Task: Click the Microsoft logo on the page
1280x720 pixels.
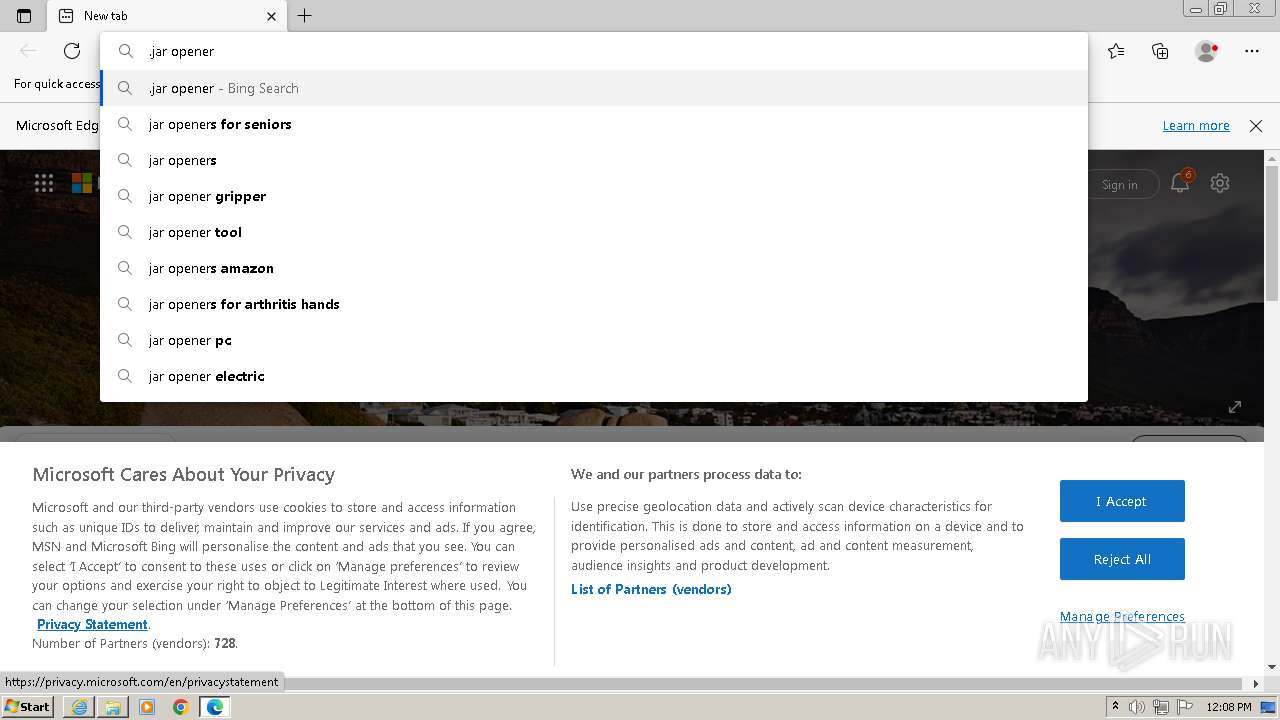Action: pos(82,183)
